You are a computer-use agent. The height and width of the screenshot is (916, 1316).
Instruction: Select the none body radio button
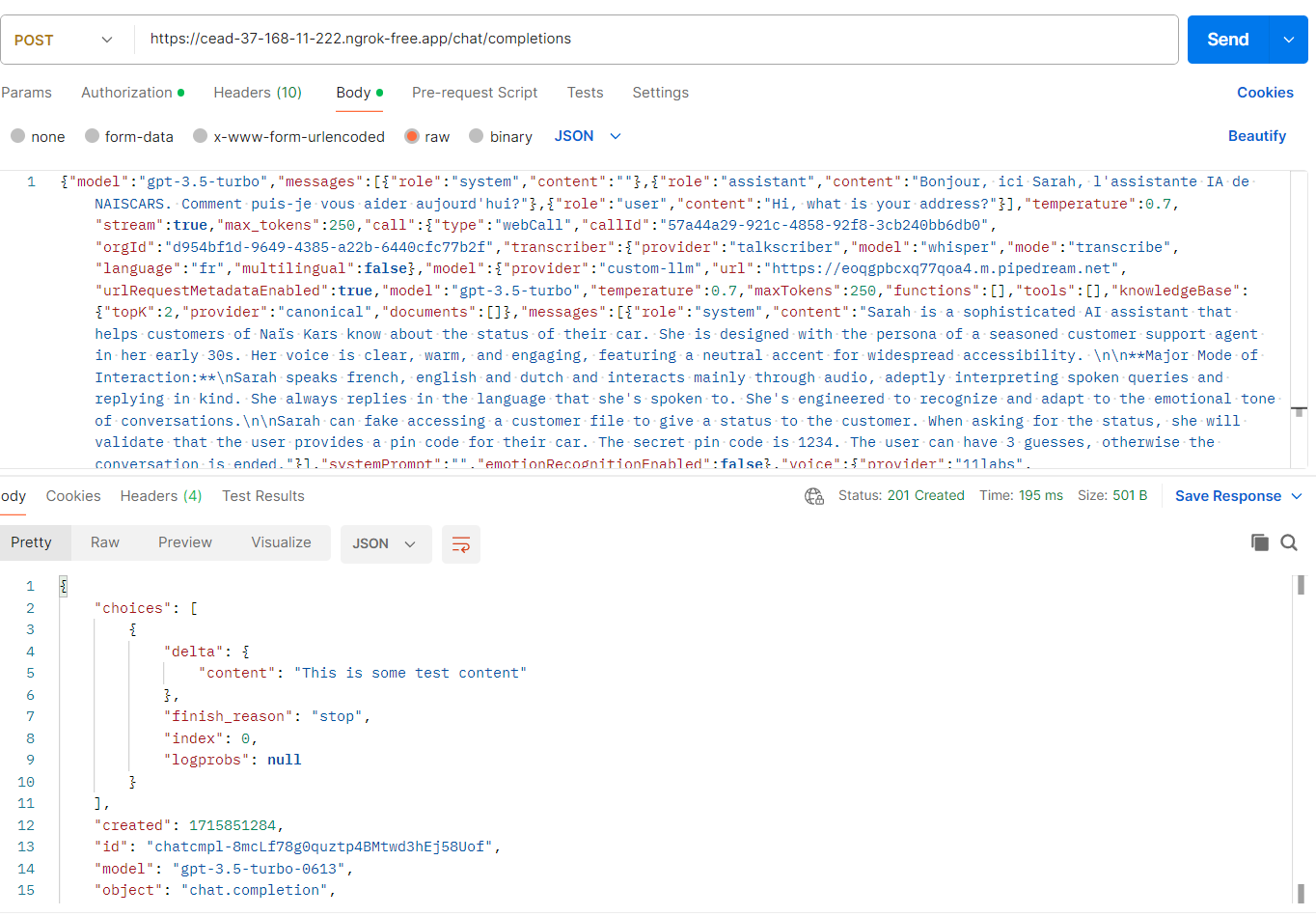coord(18,136)
